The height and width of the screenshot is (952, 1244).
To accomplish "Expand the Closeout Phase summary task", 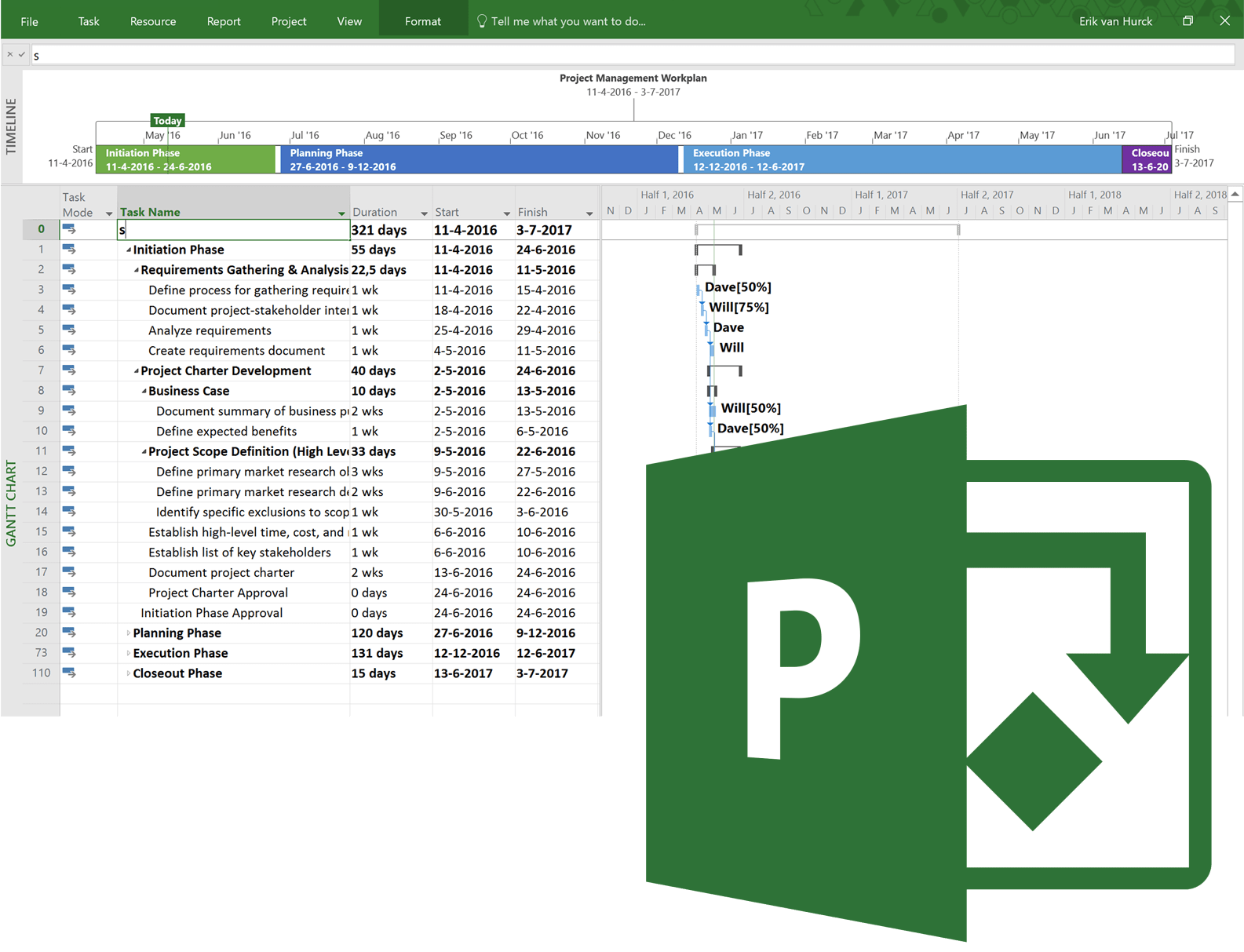I will coord(129,674).
